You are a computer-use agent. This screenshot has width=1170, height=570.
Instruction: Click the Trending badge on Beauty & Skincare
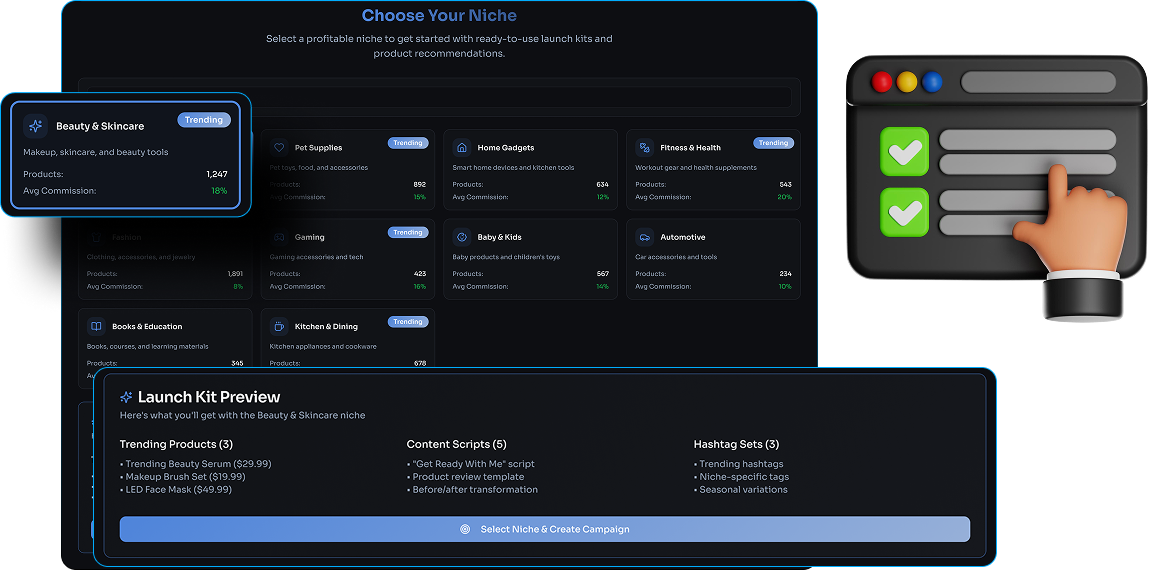(204, 120)
